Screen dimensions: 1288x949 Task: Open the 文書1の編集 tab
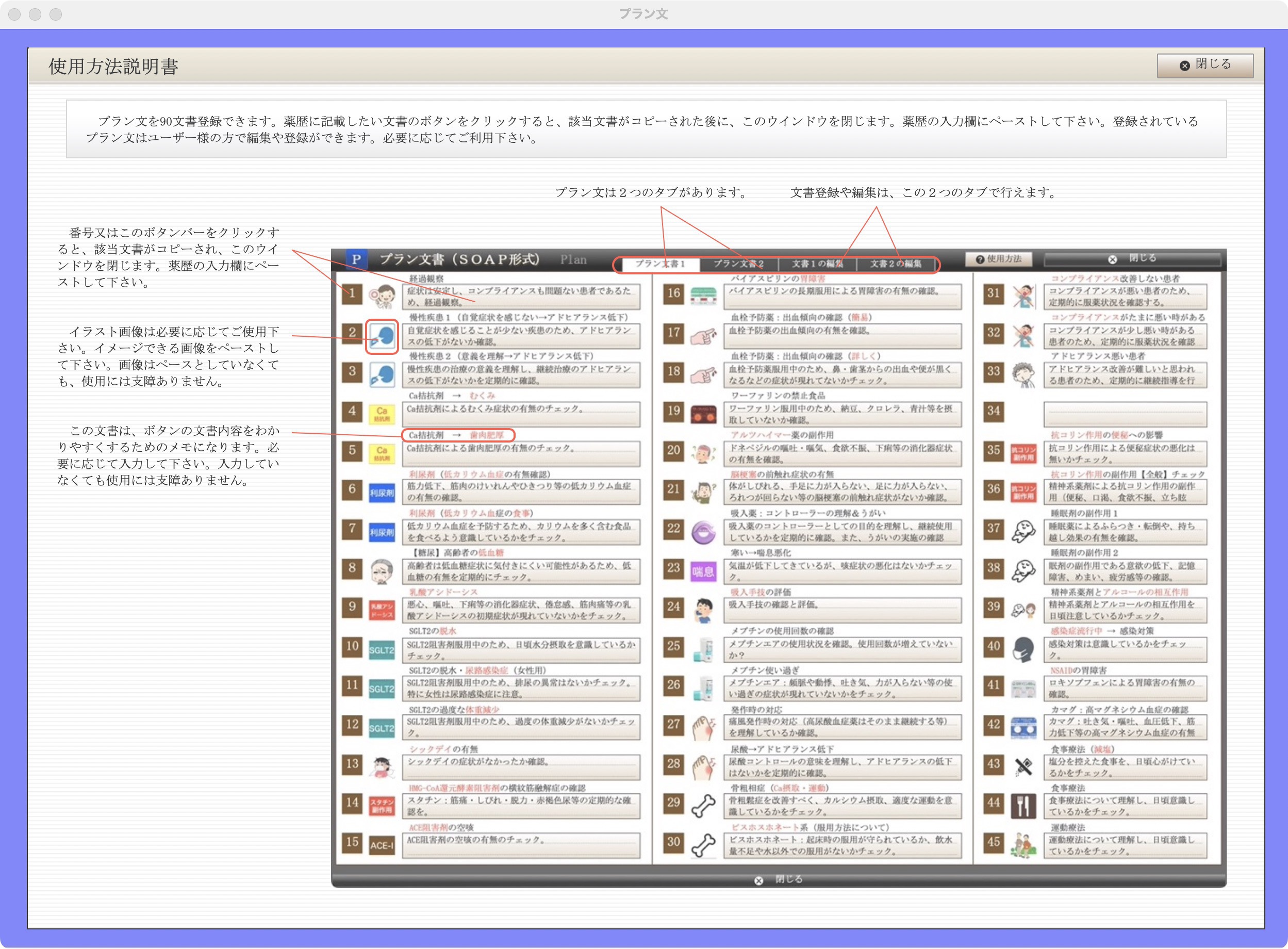[817, 264]
